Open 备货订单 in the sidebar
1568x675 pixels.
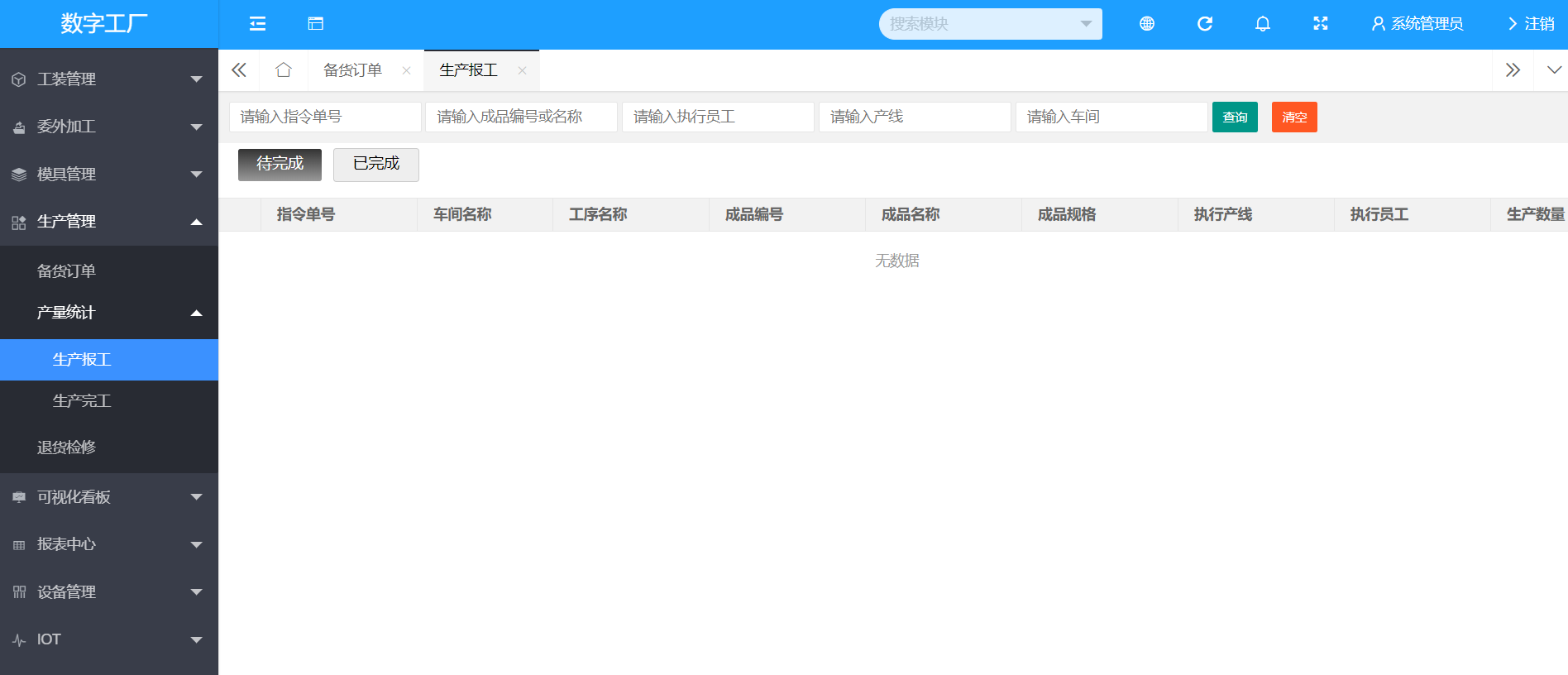tap(109, 271)
